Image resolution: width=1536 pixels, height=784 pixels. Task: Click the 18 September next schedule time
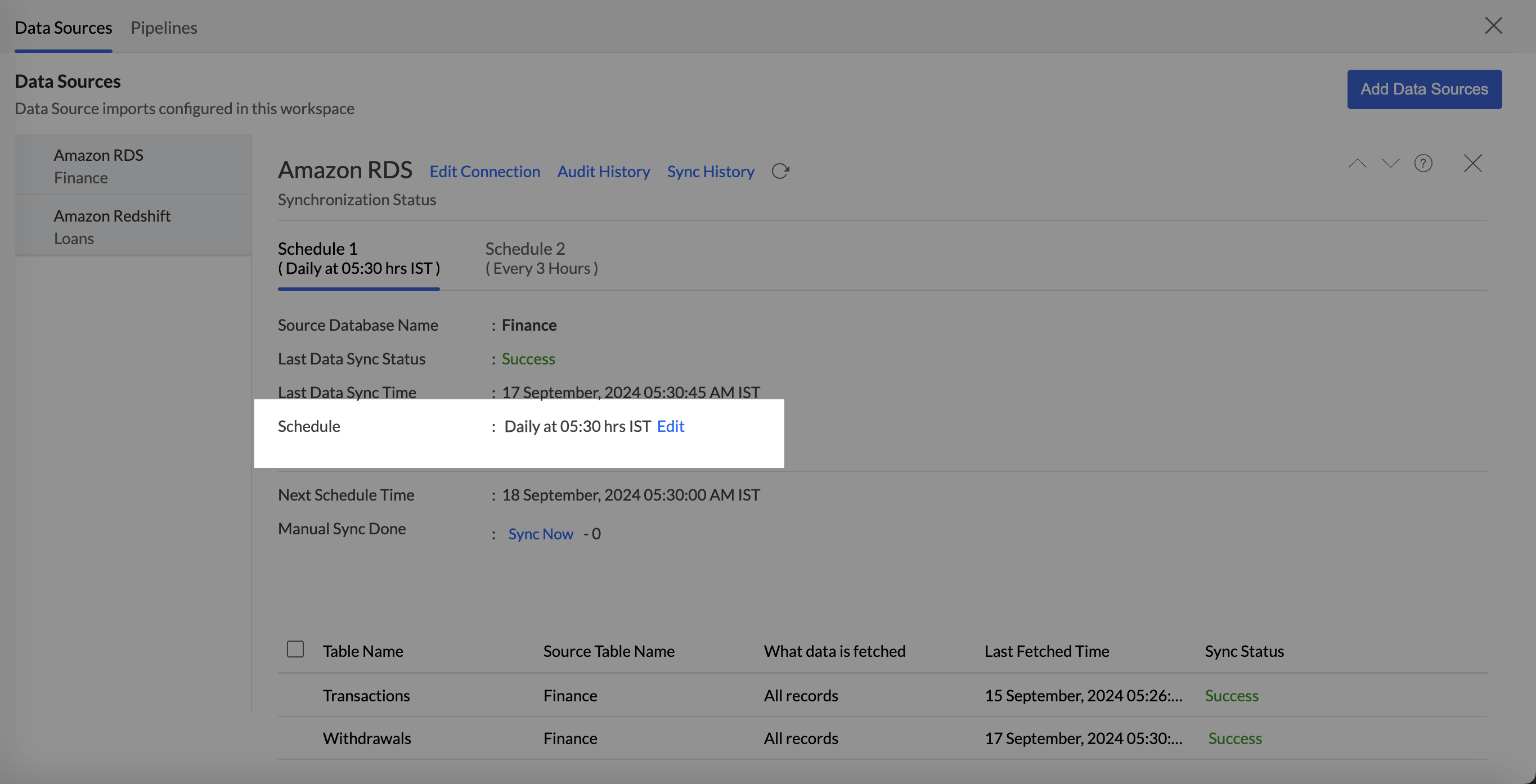[630, 495]
